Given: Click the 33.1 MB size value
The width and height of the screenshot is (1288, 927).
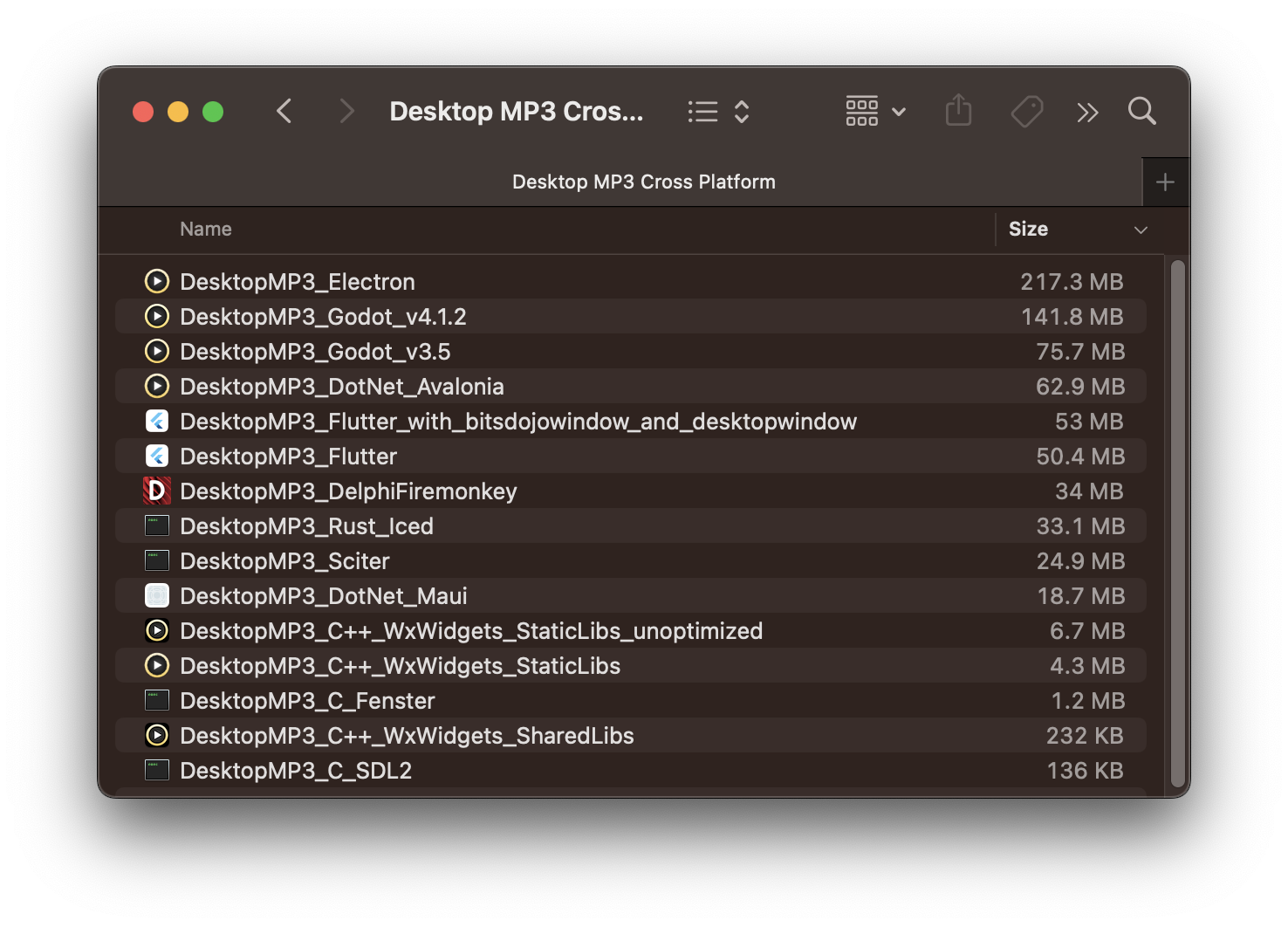Looking at the screenshot, I should coord(1080,526).
